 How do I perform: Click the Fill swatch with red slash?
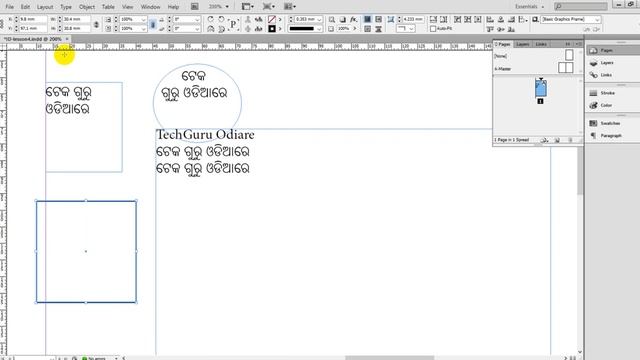(272, 19)
